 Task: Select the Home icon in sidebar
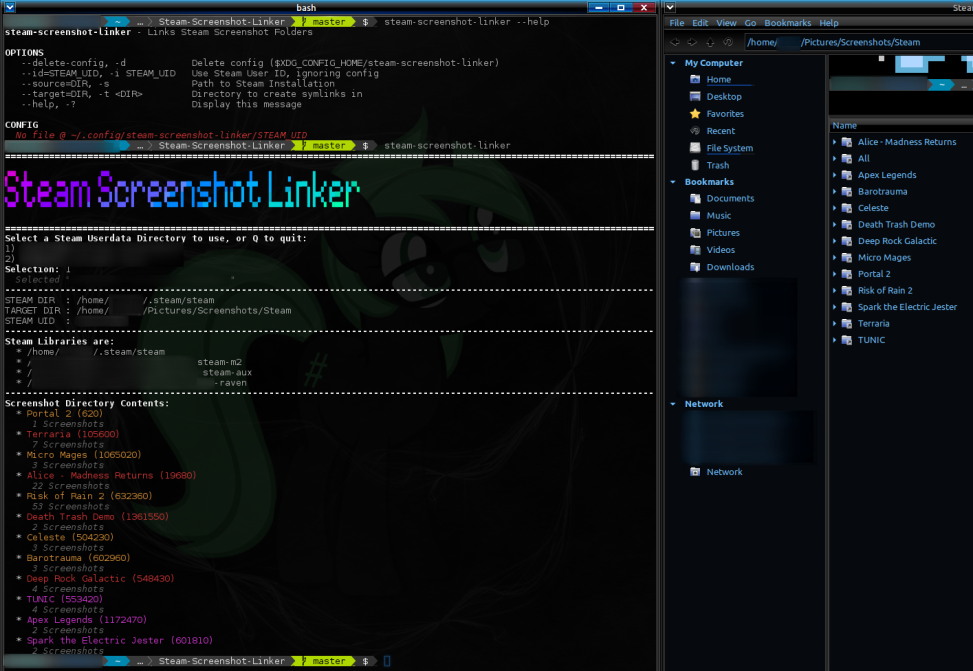pos(695,79)
